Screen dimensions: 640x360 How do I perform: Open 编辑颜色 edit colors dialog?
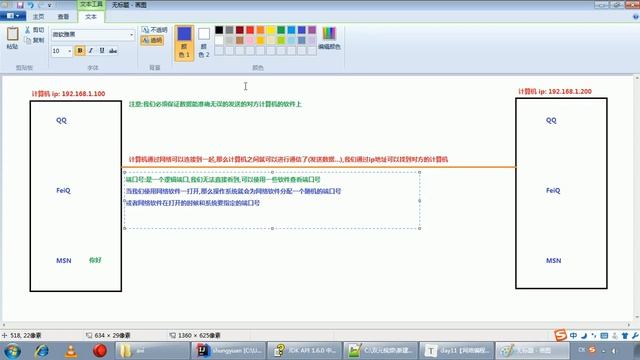coord(329,38)
